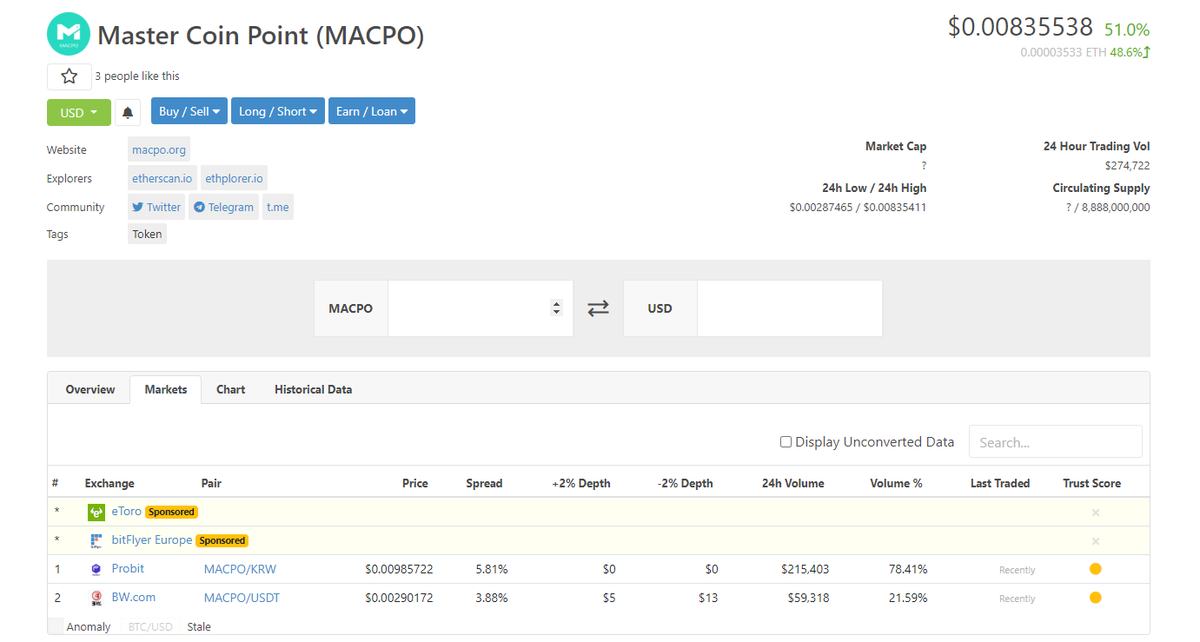Click the eToro exchange link
The width and height of the screenshot is (1200, 642).
125,511
